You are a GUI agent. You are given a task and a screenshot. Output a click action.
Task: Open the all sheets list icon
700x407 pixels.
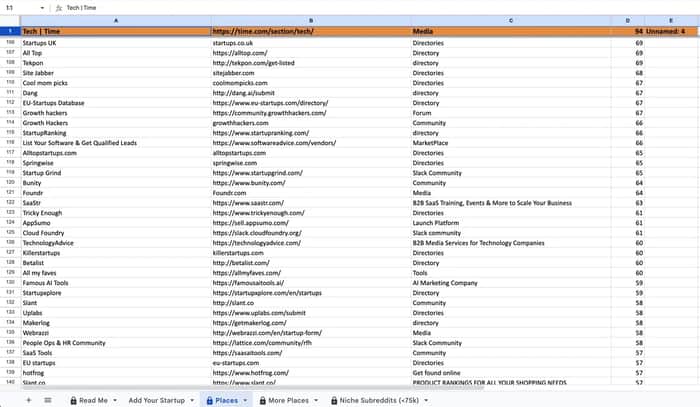[48, 400]
